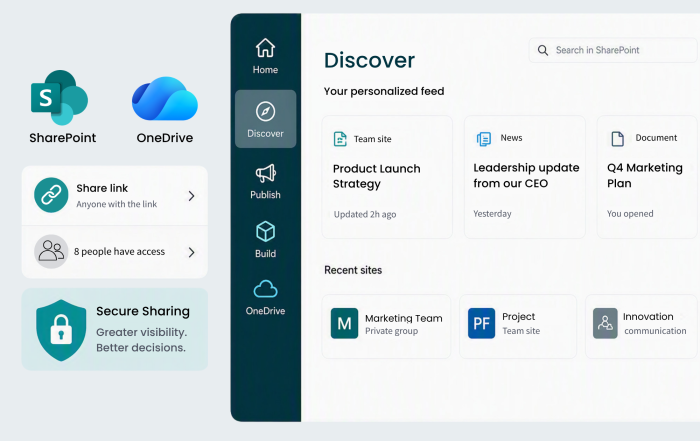This screenshot has width=700, height=441.
Task: Open the Product Launch Strategy card title
Action: pyautogui.click(x=376, y=176)
